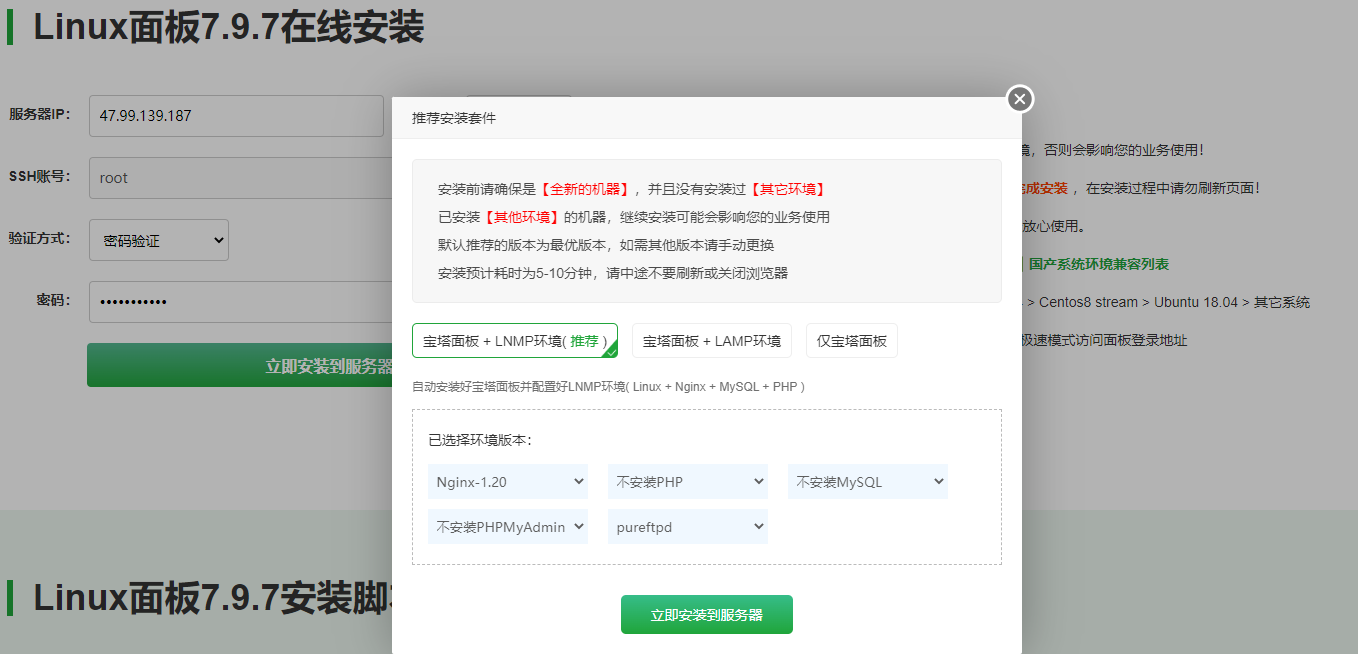The height and width of the screenshot is (654, 1358).
Task: Open the 不安装MySQL dropdown
Action: 867,481
